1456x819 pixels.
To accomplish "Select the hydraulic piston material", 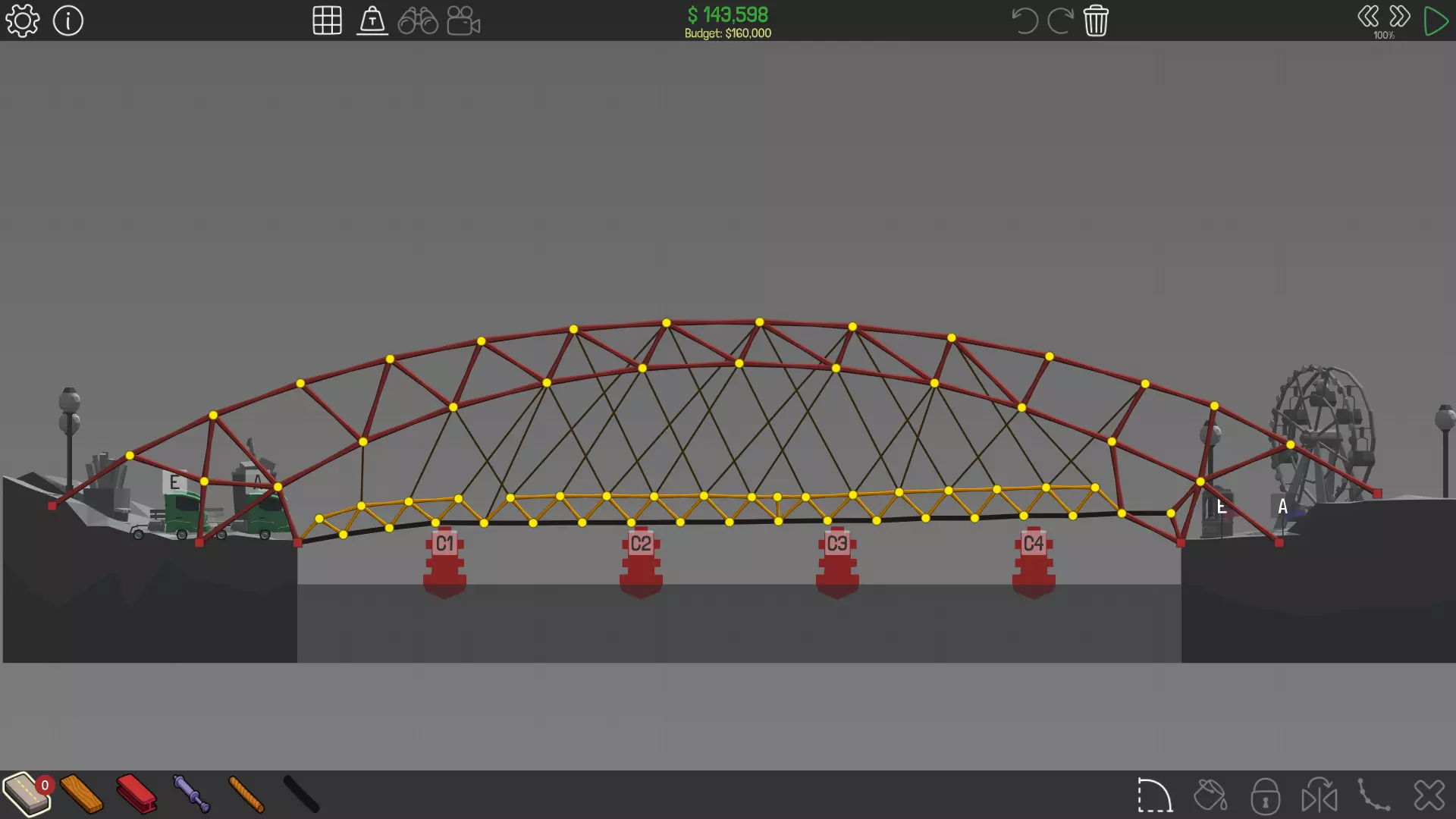I will point(191,794).
